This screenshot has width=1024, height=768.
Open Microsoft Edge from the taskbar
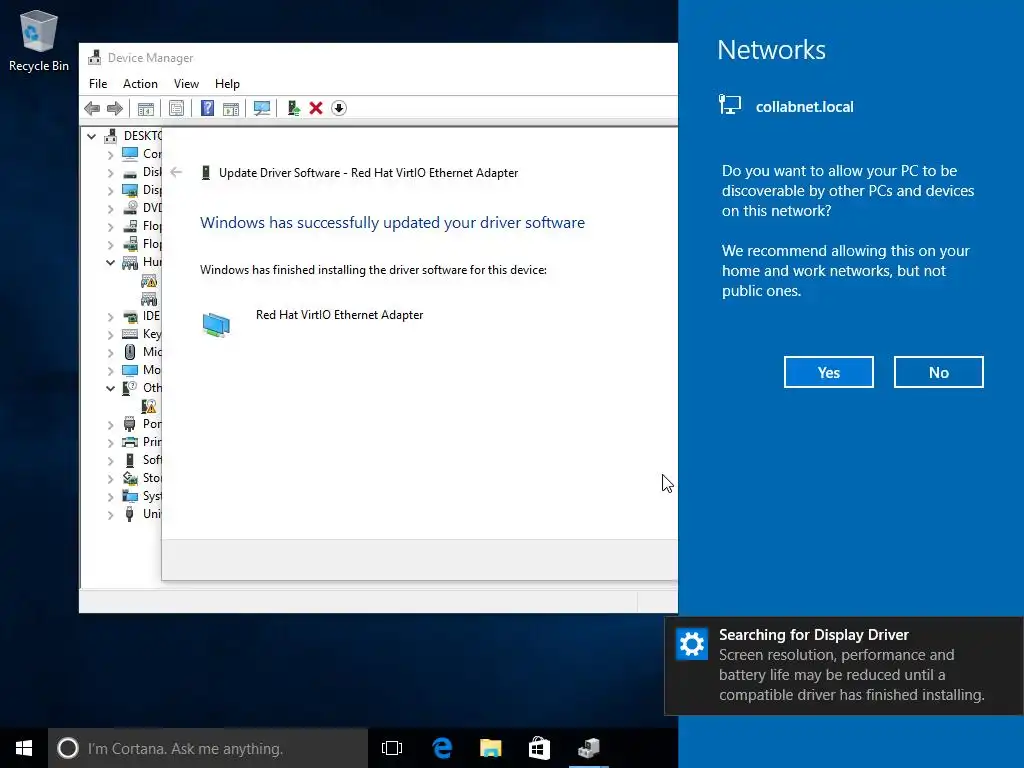tap(442, 748)
